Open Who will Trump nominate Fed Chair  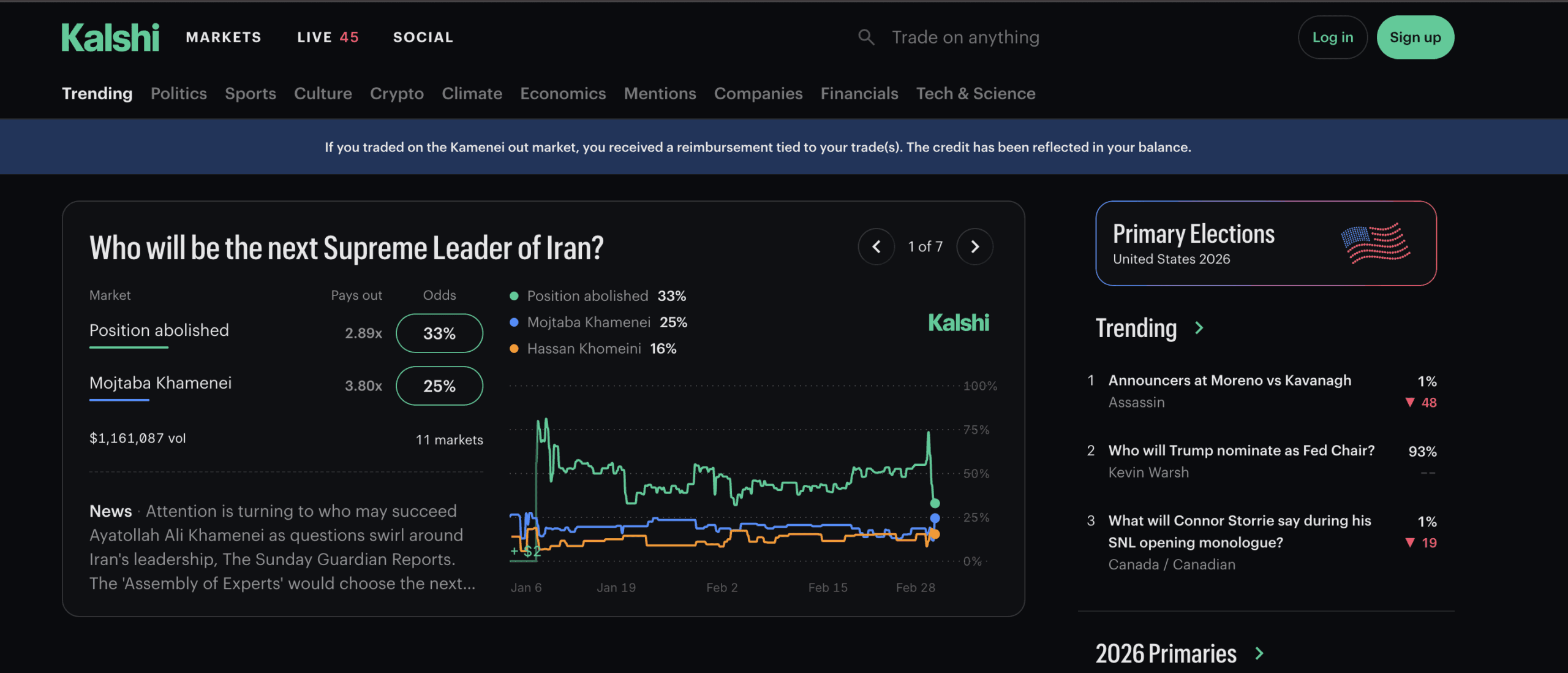1241,451
